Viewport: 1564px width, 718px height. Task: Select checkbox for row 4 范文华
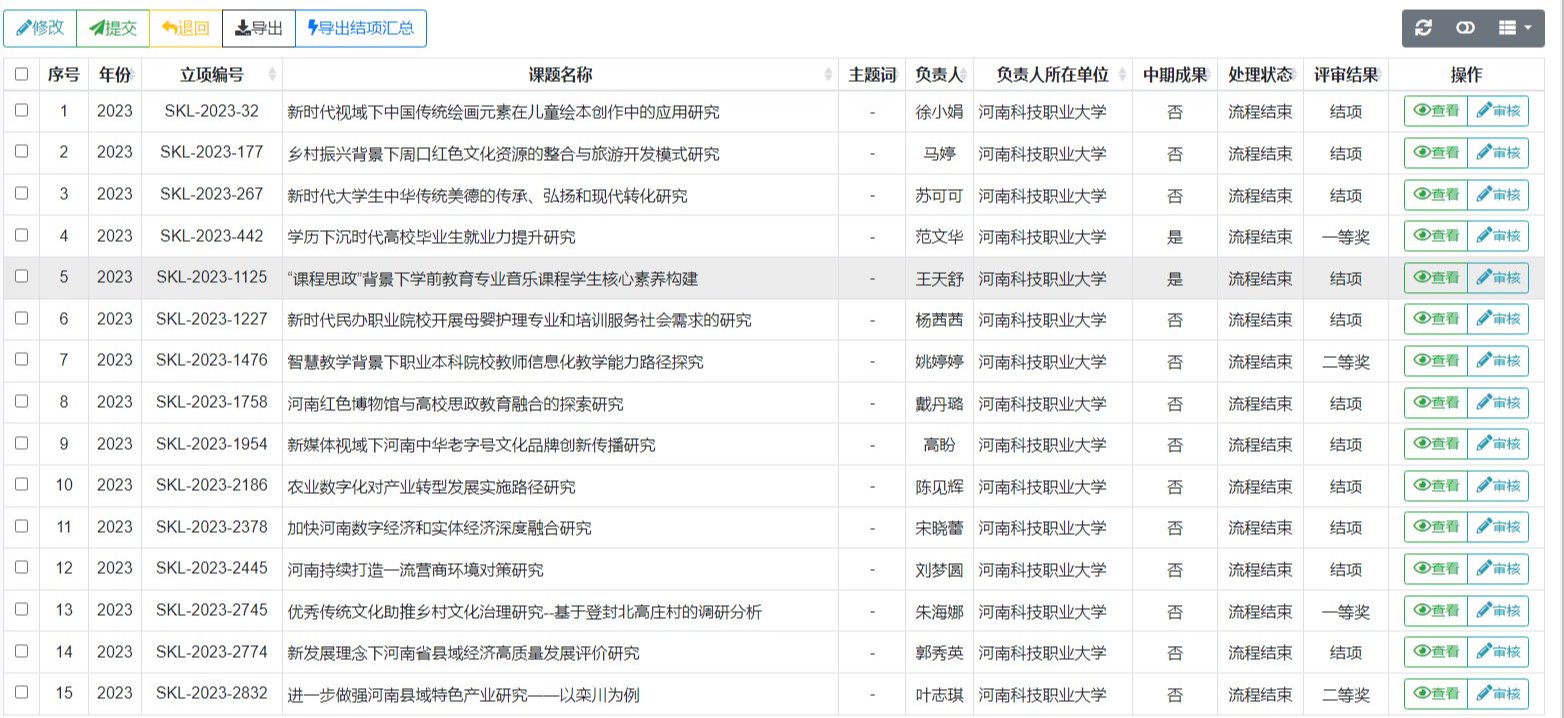pyautogui.click(x=22, y=236)
